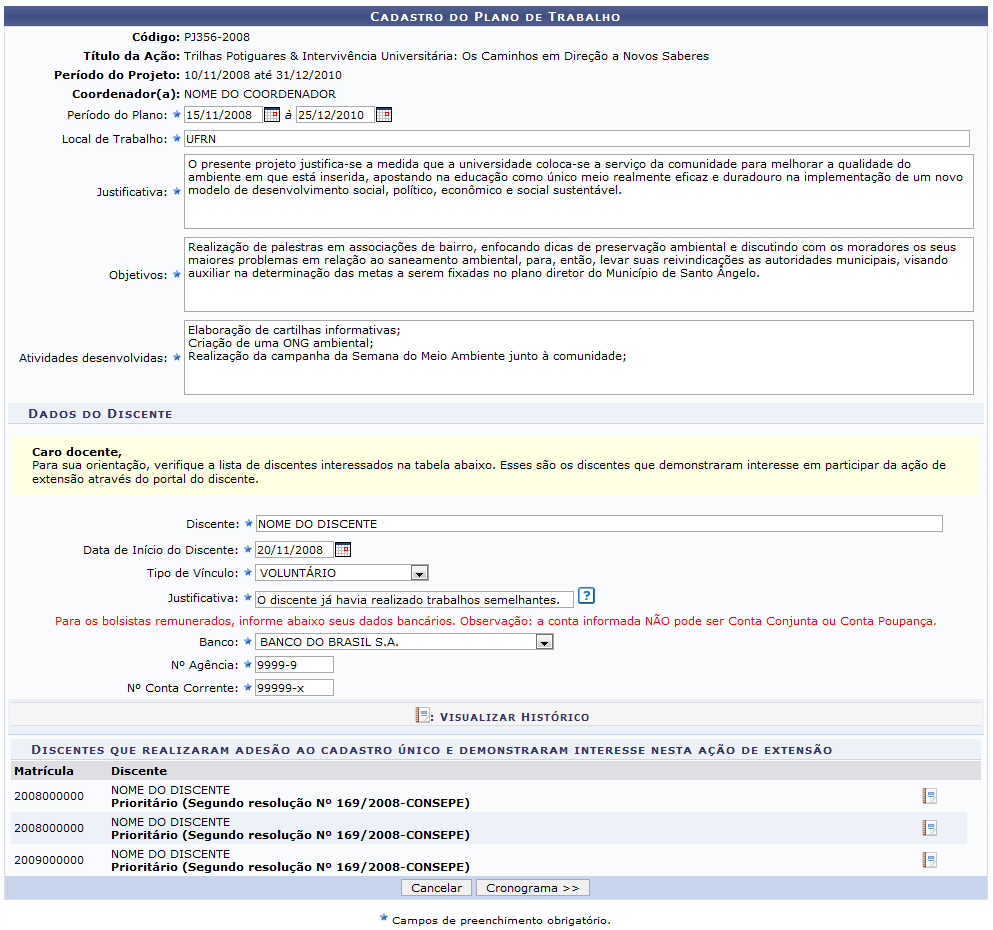Click the Local de Trabalho field
The width and height of the screenshot is (993, 930).
(576, 139)
